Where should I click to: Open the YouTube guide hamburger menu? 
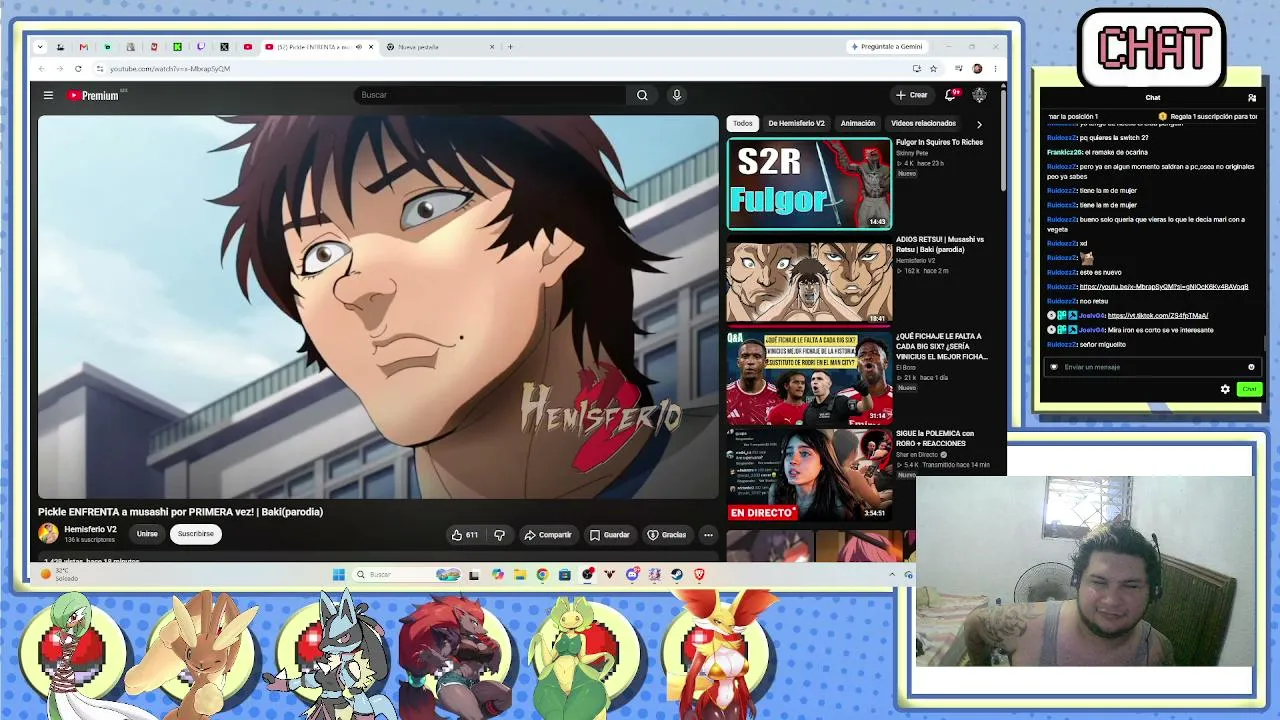48,95
